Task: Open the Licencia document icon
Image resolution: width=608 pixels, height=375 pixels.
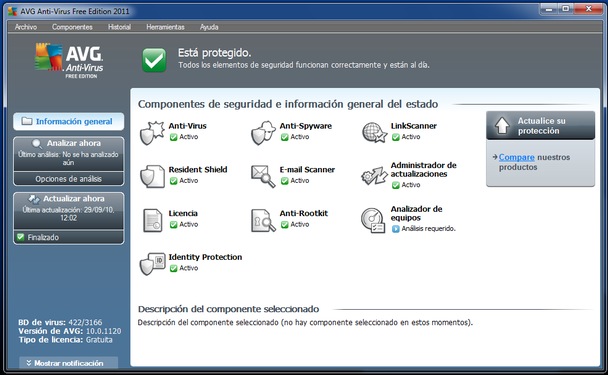Action: tap(152, 220)
